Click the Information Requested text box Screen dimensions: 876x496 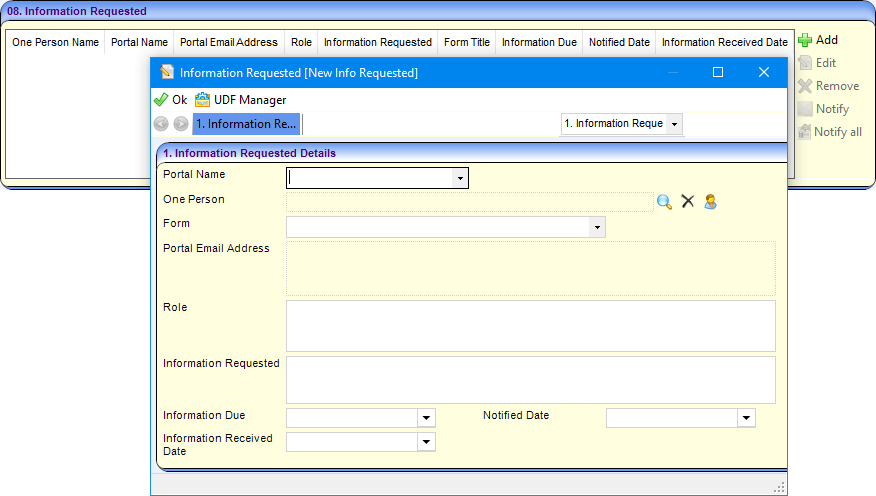530,380
